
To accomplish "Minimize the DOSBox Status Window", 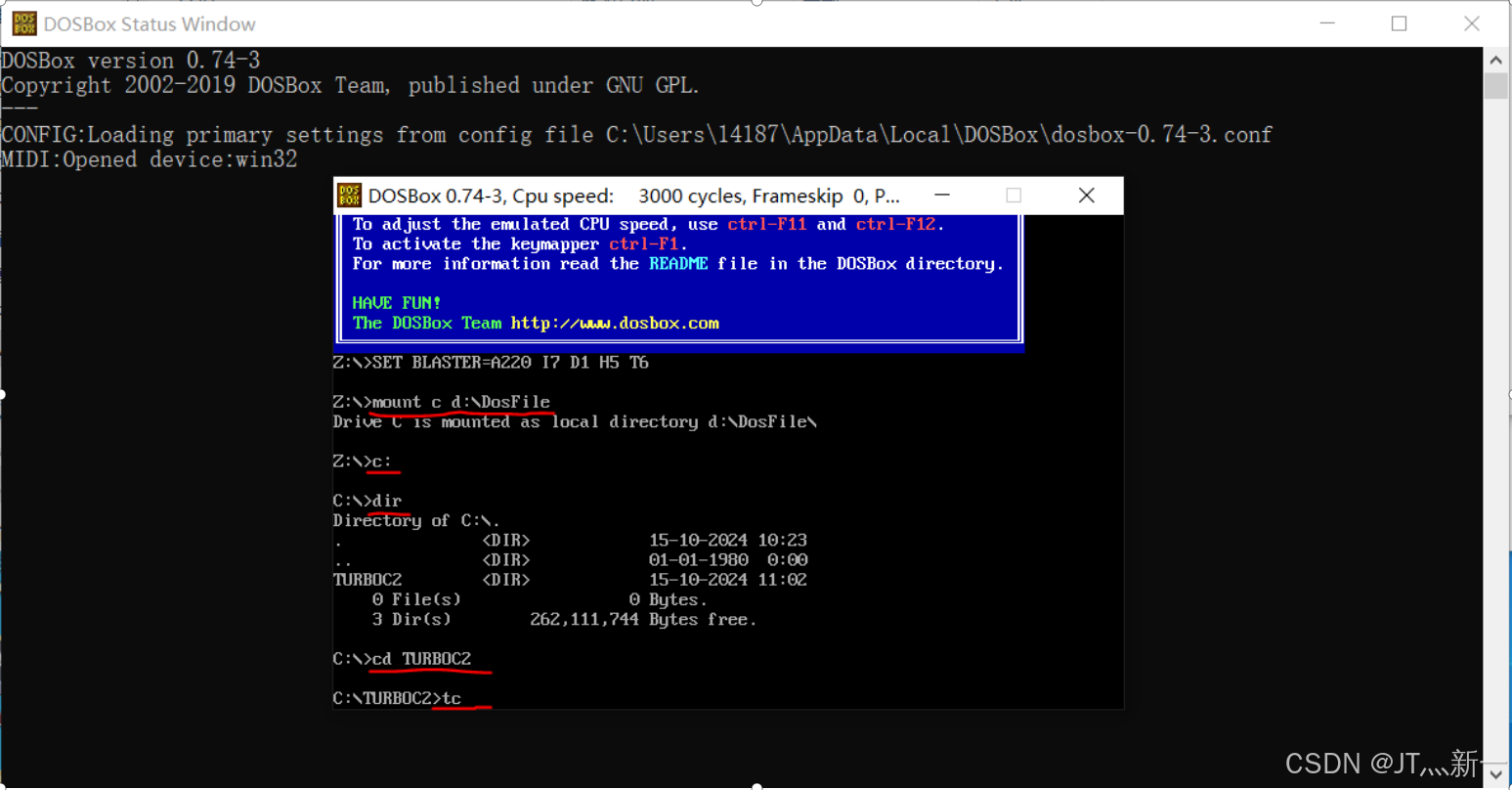I will 1327,23.
